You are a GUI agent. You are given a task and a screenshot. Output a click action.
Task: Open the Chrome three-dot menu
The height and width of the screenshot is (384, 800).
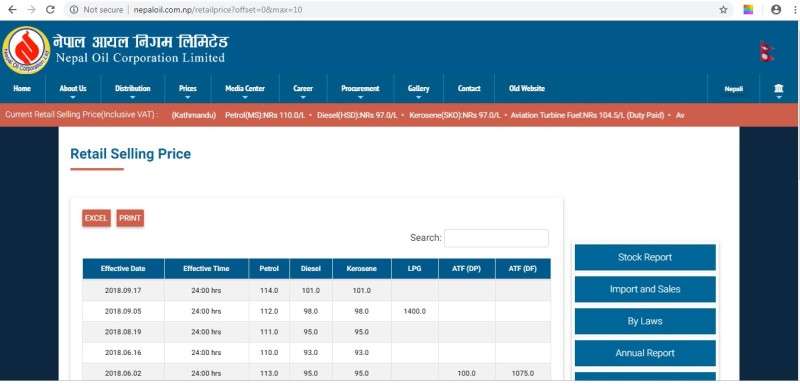pyautogui.click(x=796, y=10)
